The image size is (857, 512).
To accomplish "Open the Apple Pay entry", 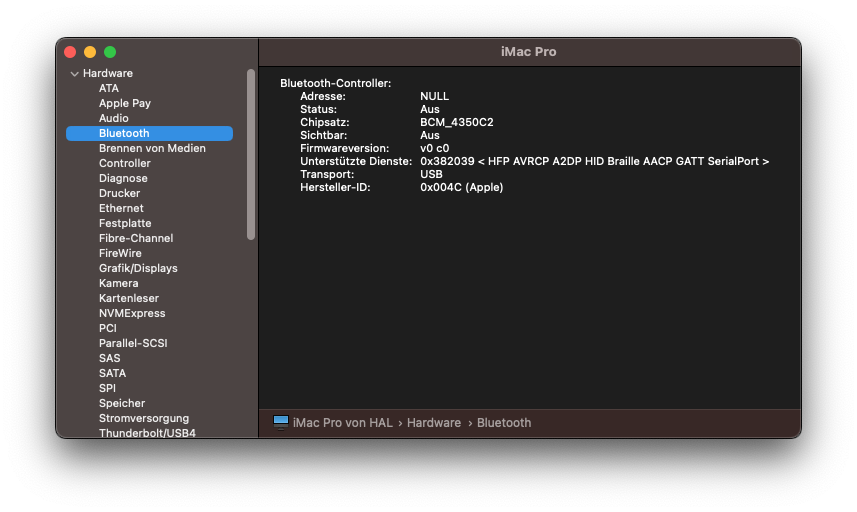I will tap(125, 103).
